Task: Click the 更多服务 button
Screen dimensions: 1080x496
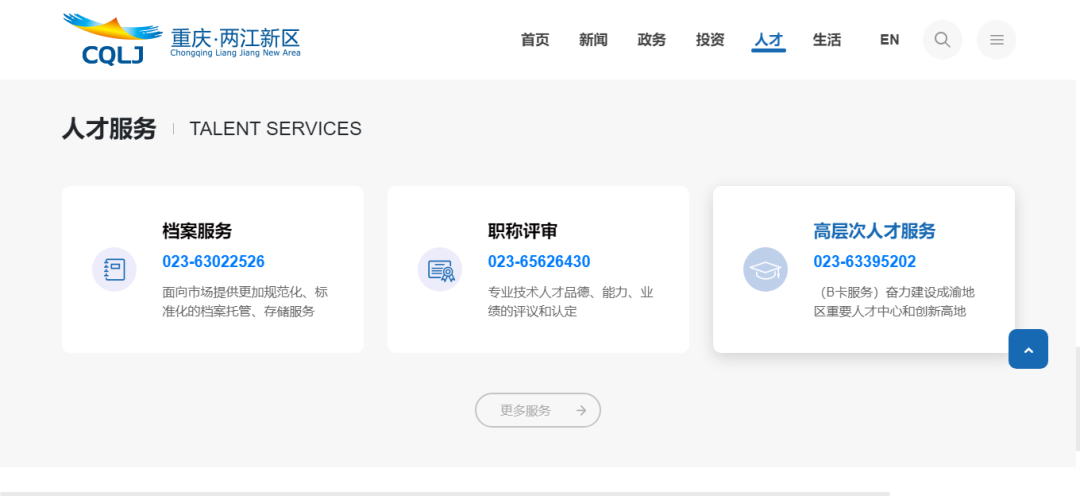Action: click(x=538, y=411)
